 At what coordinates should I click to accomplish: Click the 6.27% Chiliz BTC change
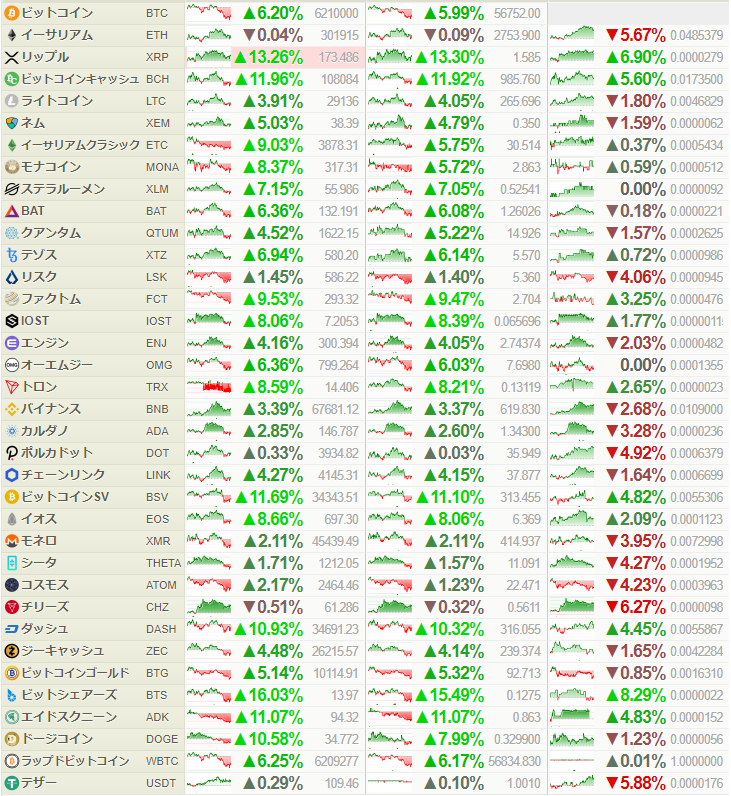tap(636, 607)
